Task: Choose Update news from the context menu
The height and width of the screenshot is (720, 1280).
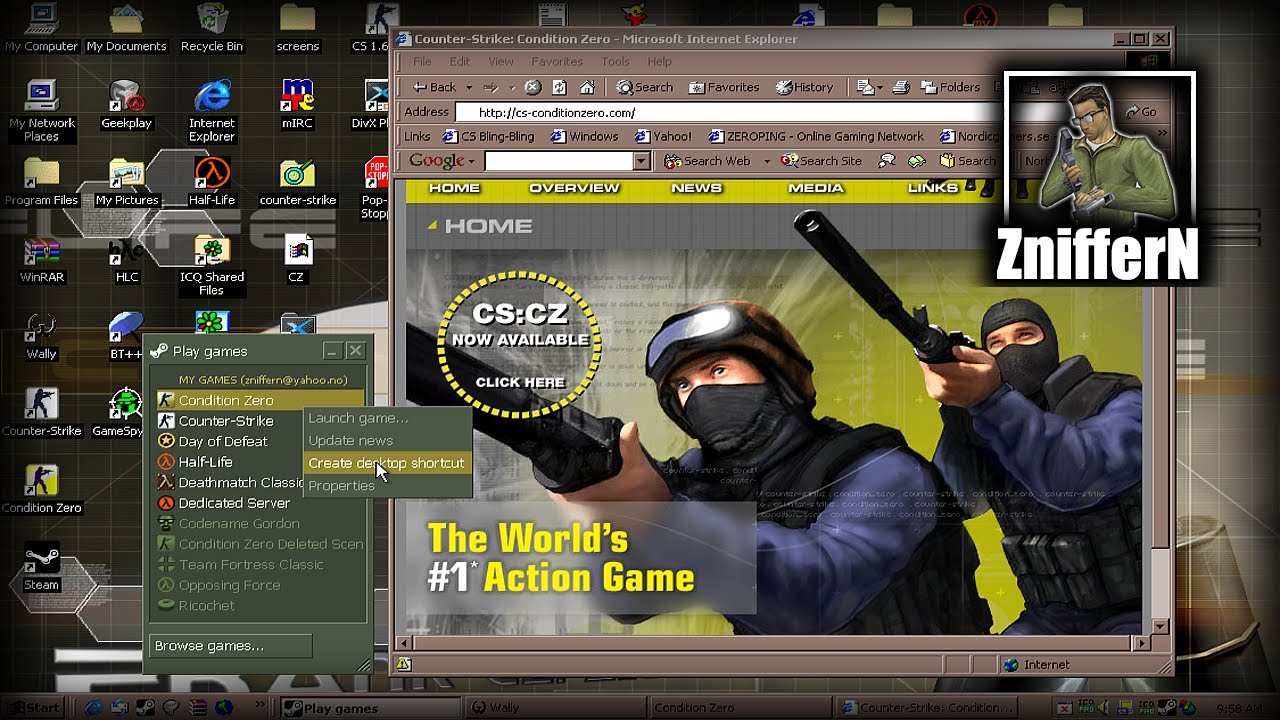Action: 387,440
